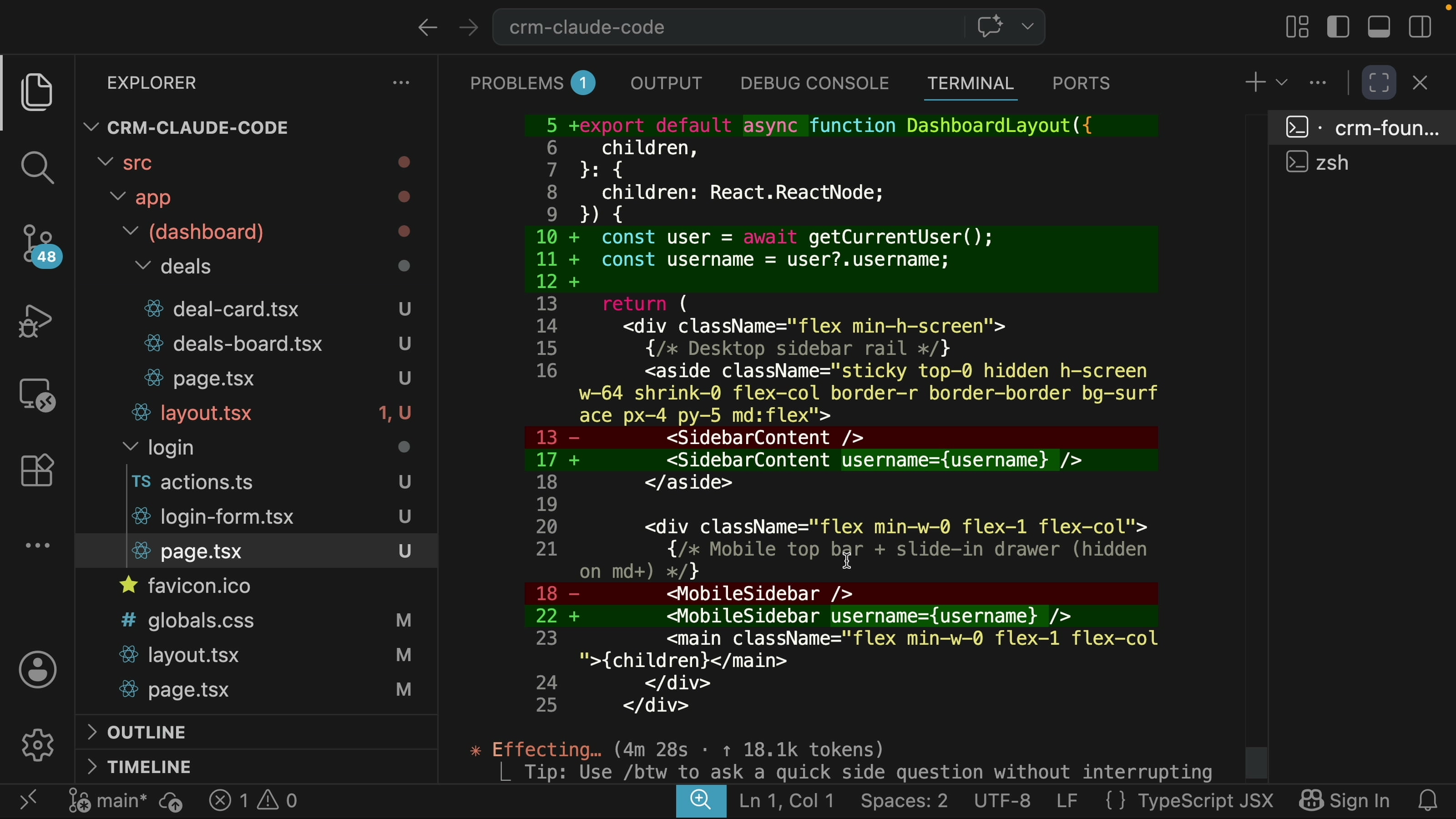The image size is (1456, 819).
Task: Select the zsh terminal instance
Action: pos(1362,163)
